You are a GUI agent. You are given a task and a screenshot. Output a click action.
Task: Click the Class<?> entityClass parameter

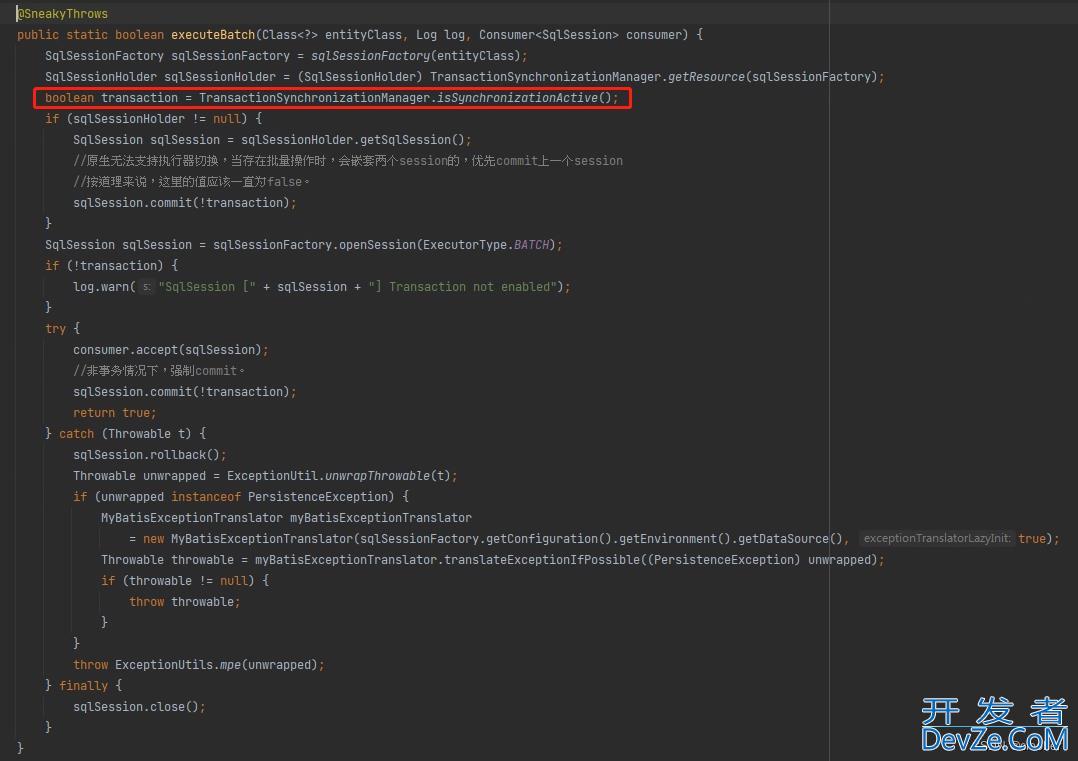tap(331, 34)
